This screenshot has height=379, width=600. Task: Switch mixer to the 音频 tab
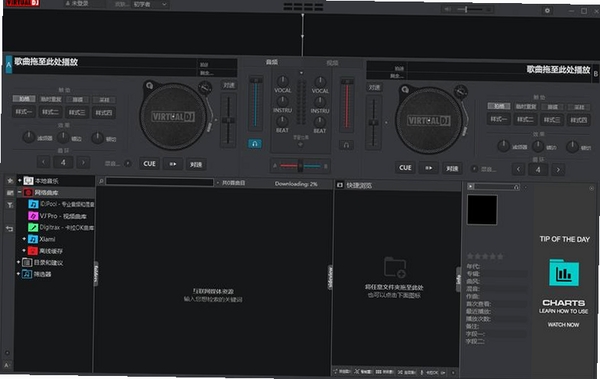pyautogui.click(x=272, y=62)
